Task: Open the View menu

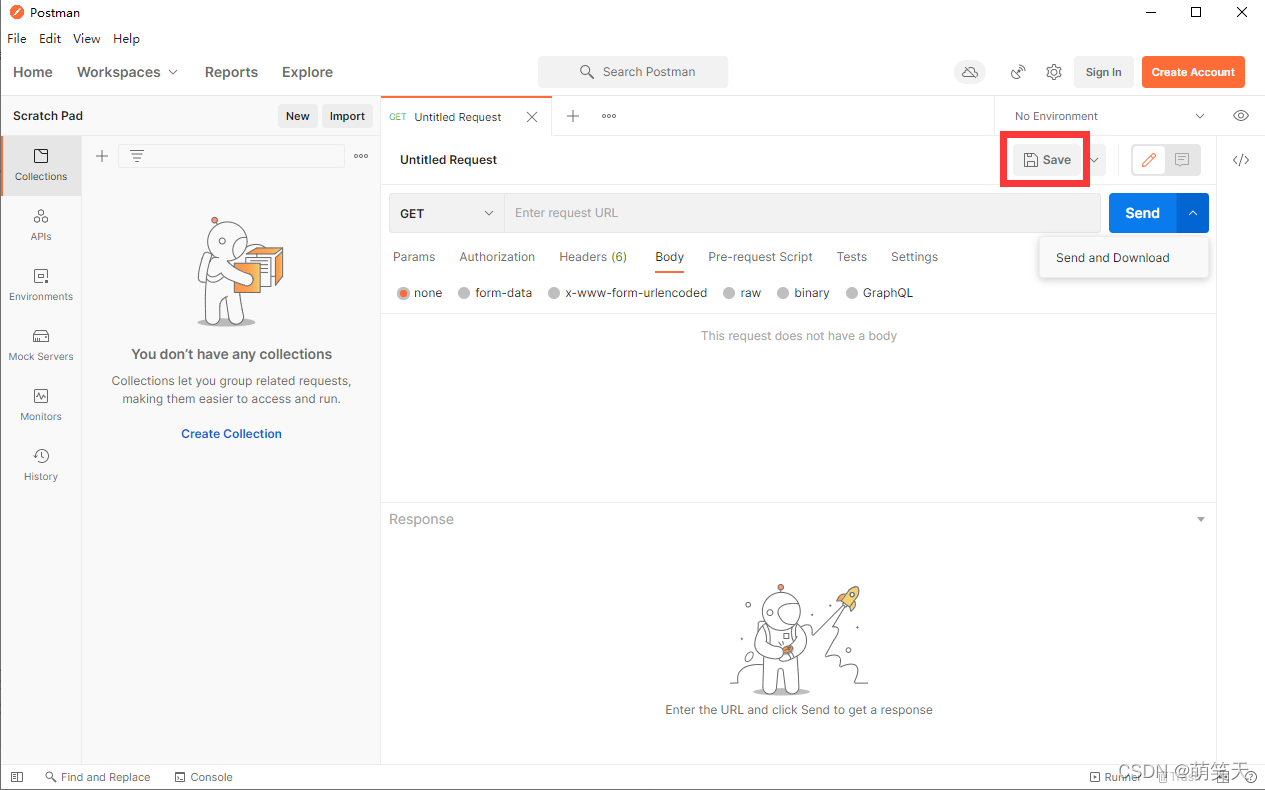Action: pyautogui.click(x=87, y=39)
